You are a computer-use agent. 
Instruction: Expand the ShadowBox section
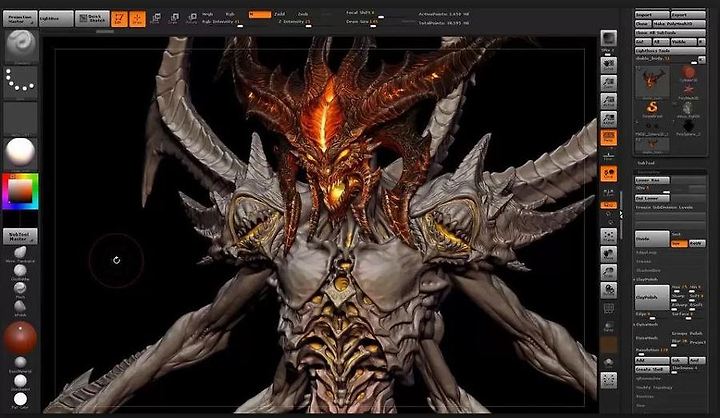click(x=648, y=271)
